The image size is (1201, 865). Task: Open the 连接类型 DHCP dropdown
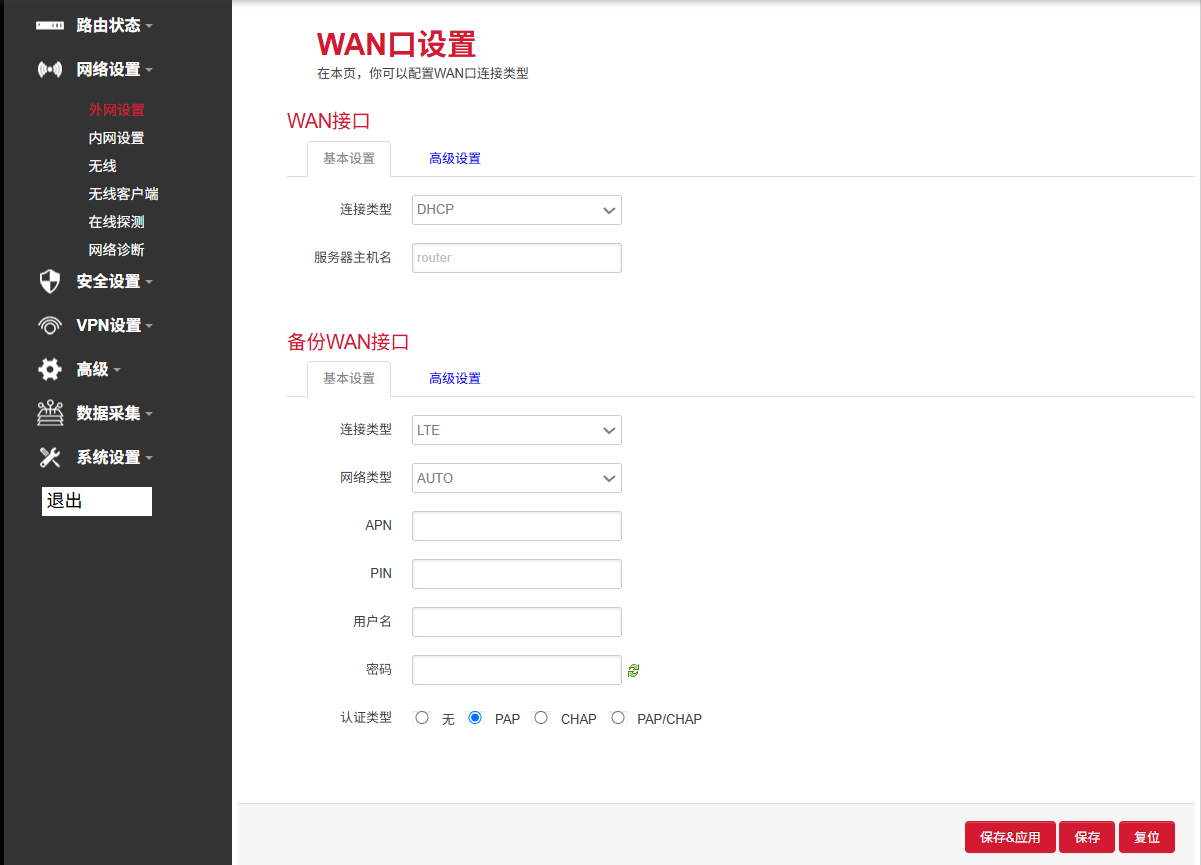[x=516, y=210]
